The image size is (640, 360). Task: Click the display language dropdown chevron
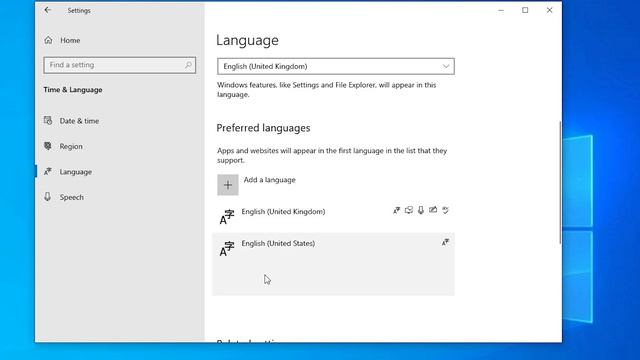click(446, 66)
